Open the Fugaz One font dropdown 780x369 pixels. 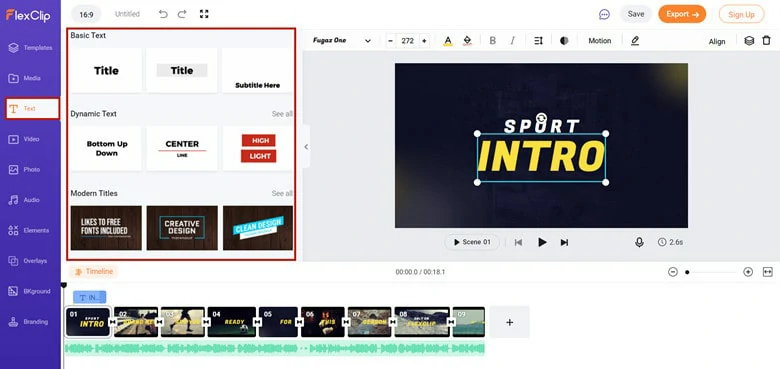pyautogui.click(x=342, y=41)
